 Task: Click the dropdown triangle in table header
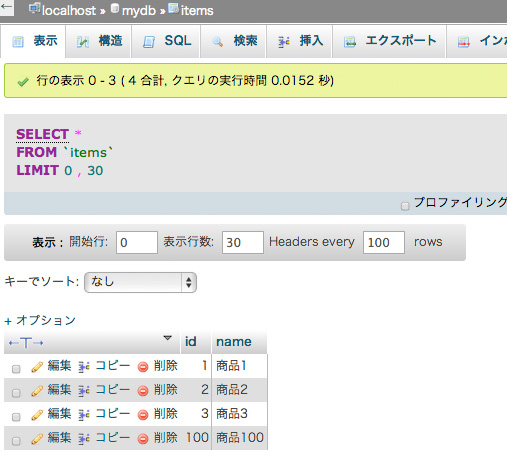click(168, 338)
